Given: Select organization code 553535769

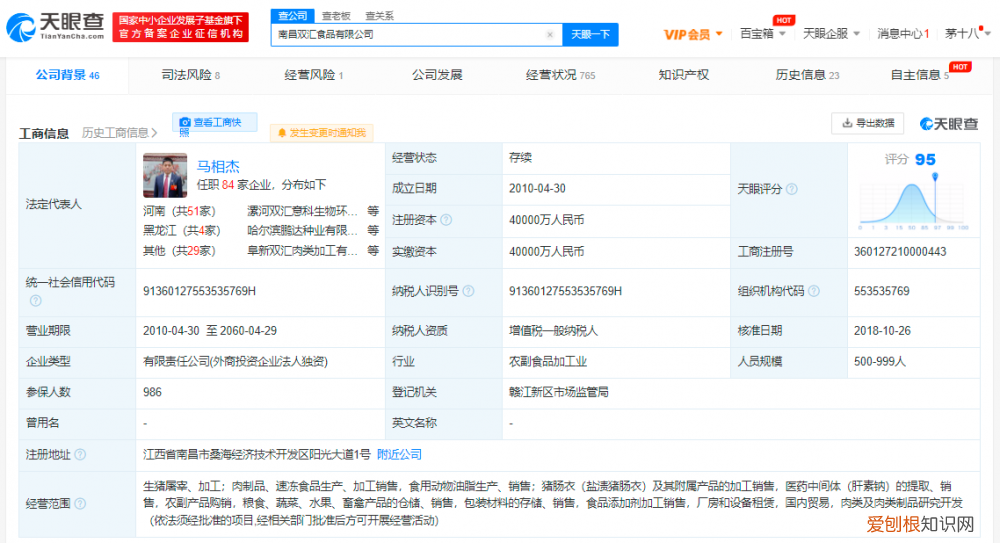Looking at the screenshot, I should coord(881,292).
